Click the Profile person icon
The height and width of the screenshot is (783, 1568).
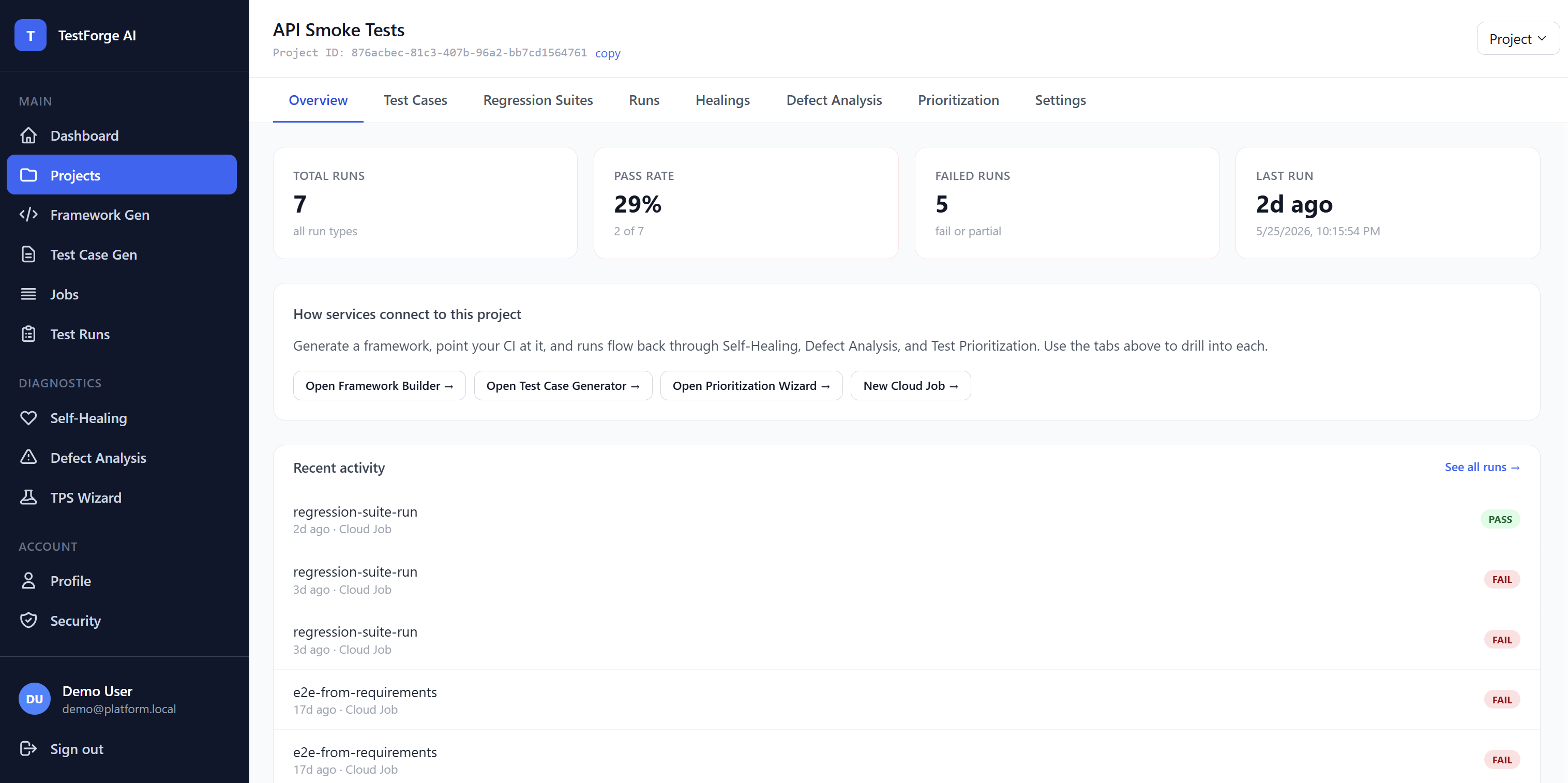(28, 581)
